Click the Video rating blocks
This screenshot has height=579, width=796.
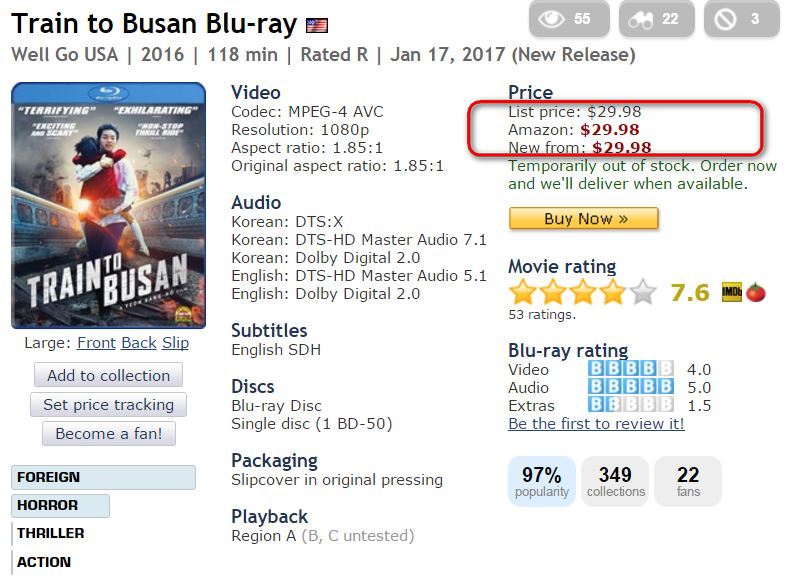(x=630, y=369)
